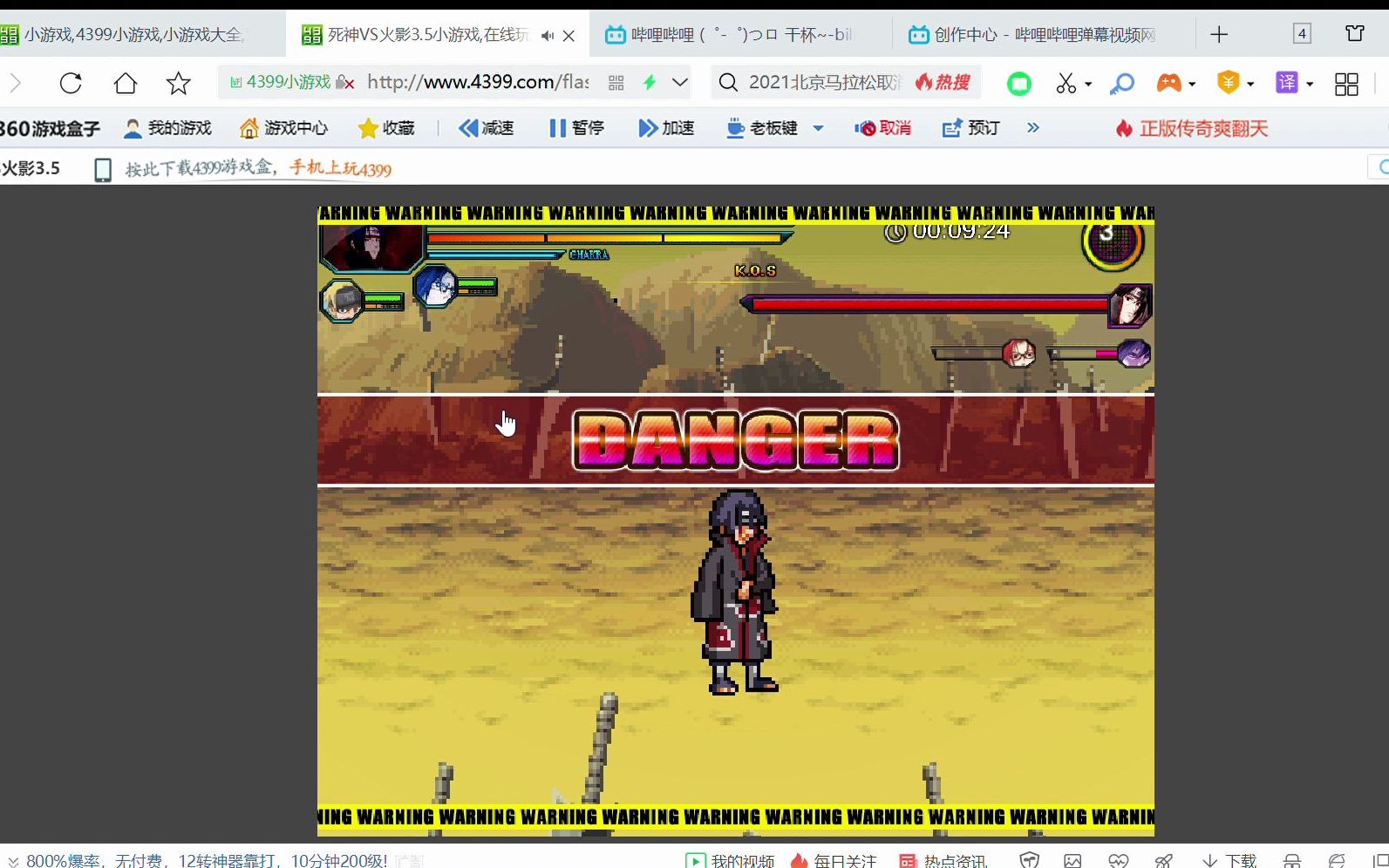Screen dimensions: 1389x868
Task: Click the 收藏 star bookmark button
Action: coord(386,129)
